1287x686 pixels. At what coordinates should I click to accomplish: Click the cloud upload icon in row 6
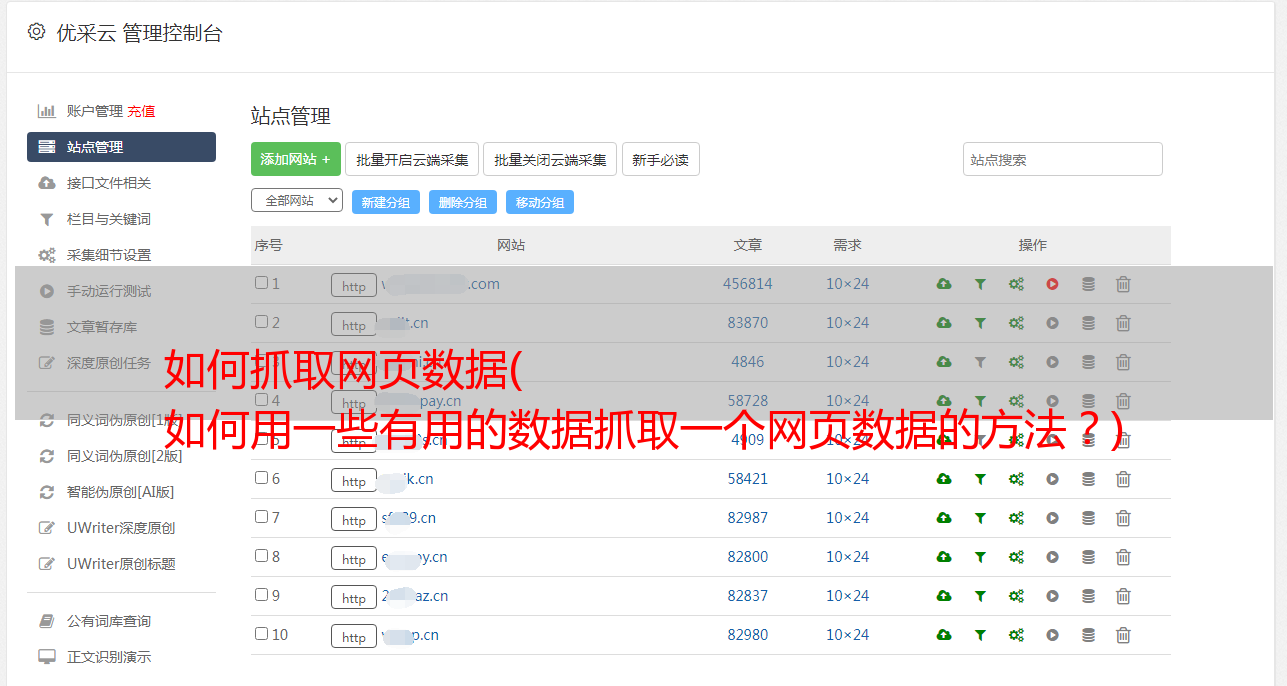(x=944, y=479)
